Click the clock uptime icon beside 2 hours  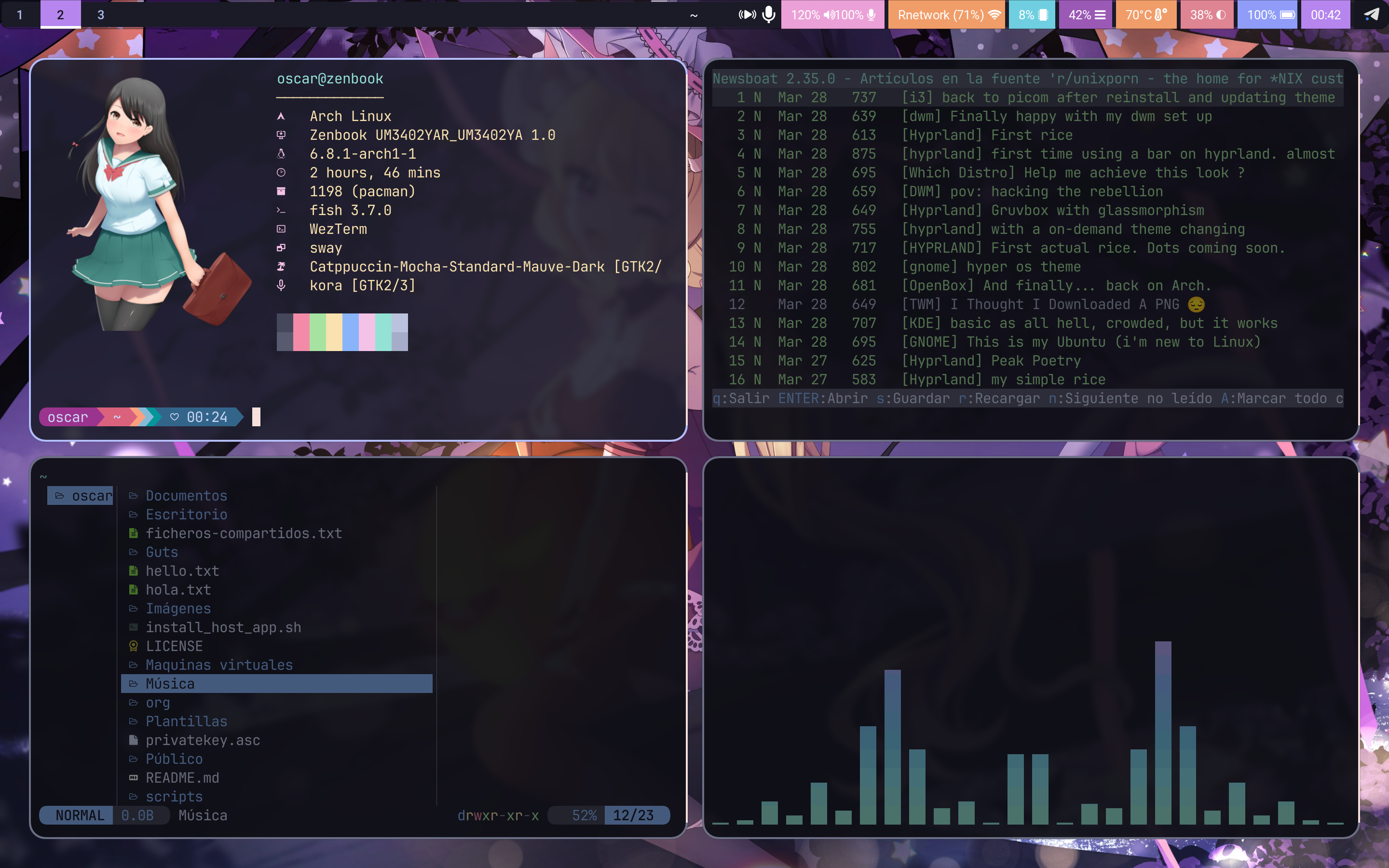281,173
